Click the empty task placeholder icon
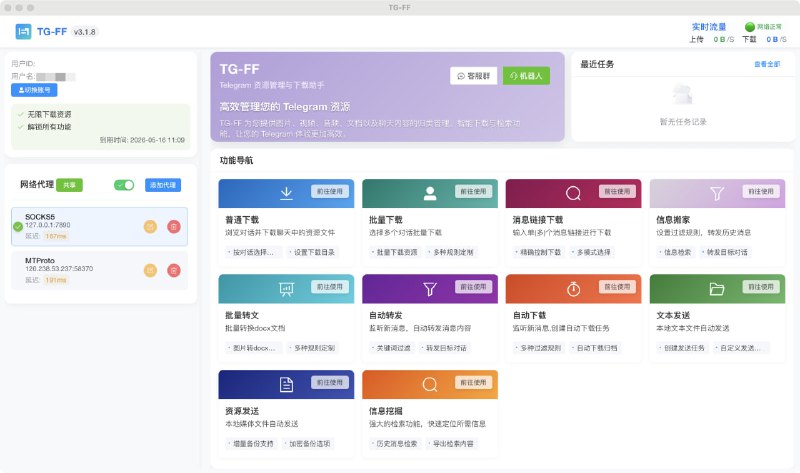Screen dimensions: 800x473 tap(683, 95)
